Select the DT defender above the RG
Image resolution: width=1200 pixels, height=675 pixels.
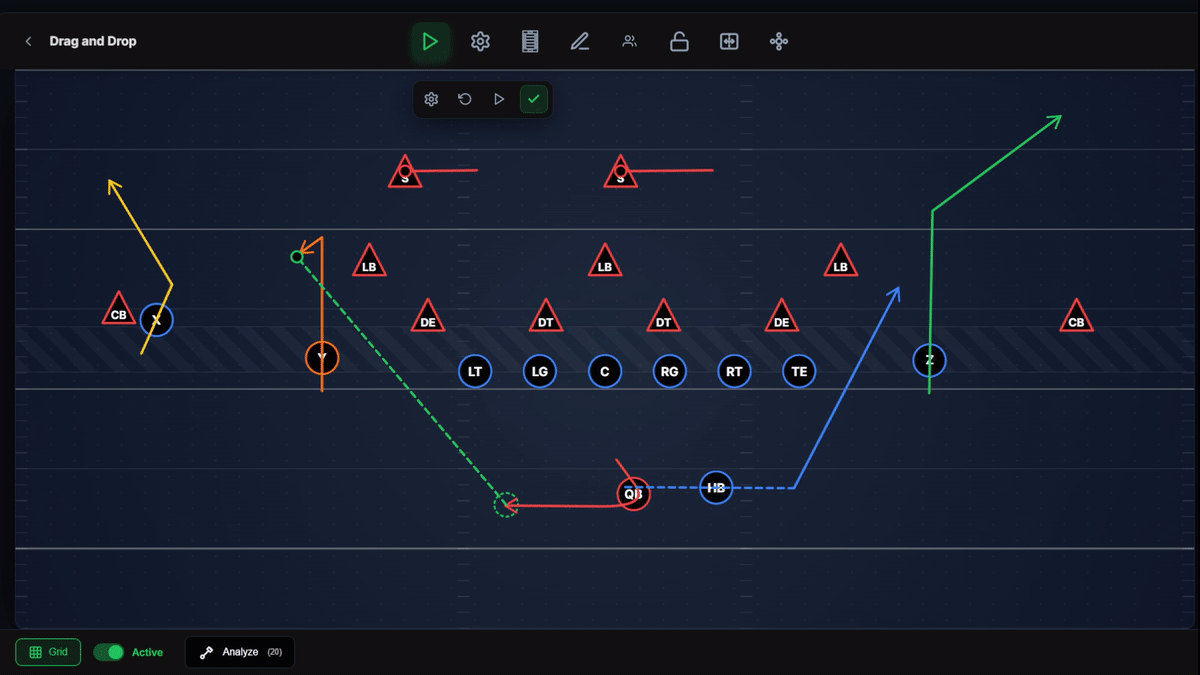pos(663,318)
